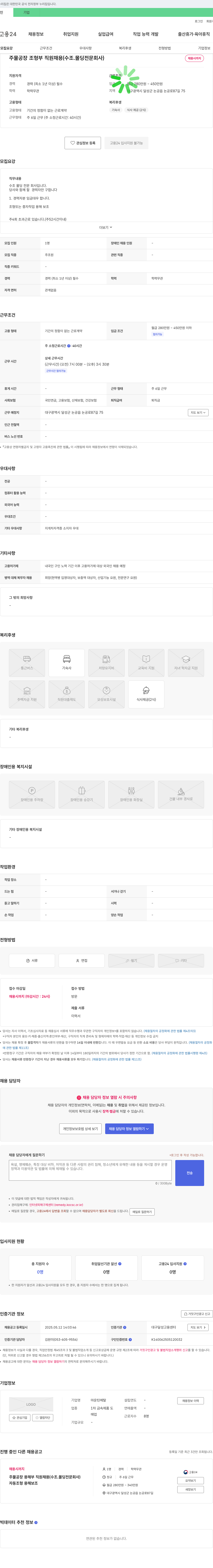Click the 채용시까지 status badge
Screen dimensions: 213x1568
tap(194, 59)
